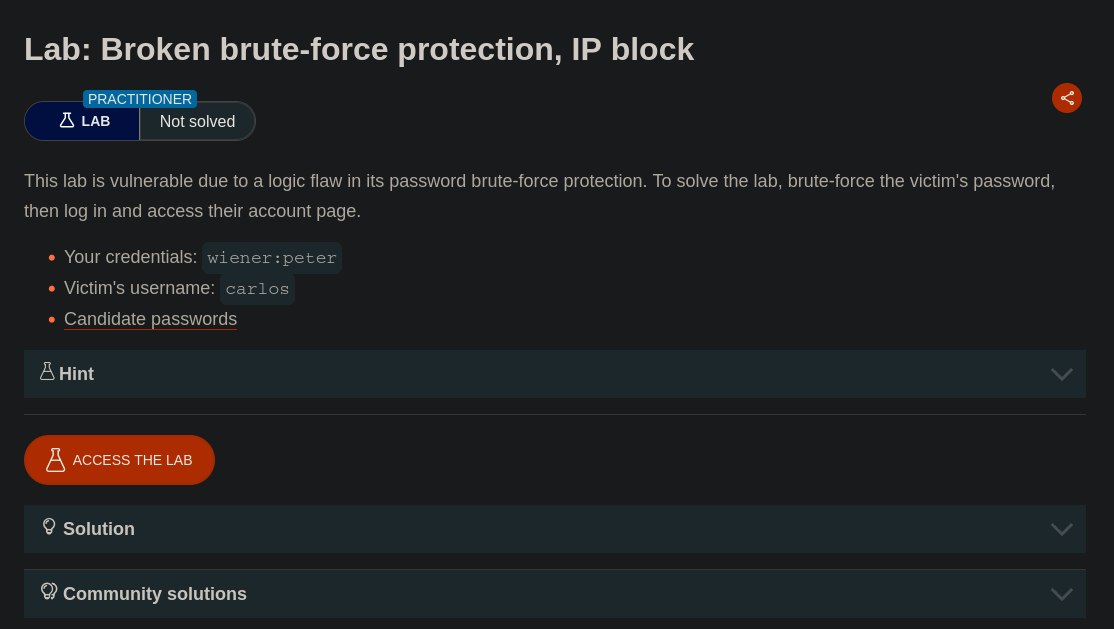Click the PRACTITIONER level badge
The image size is (1114, 629).
pyautogui.click(x=140, y=99)
